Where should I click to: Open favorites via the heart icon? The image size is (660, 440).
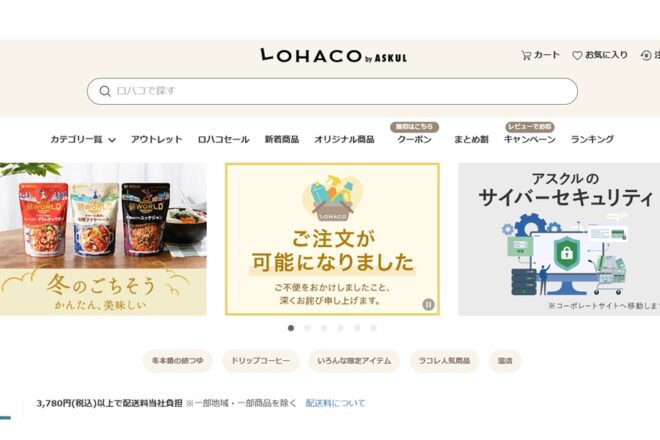(577, 55)
